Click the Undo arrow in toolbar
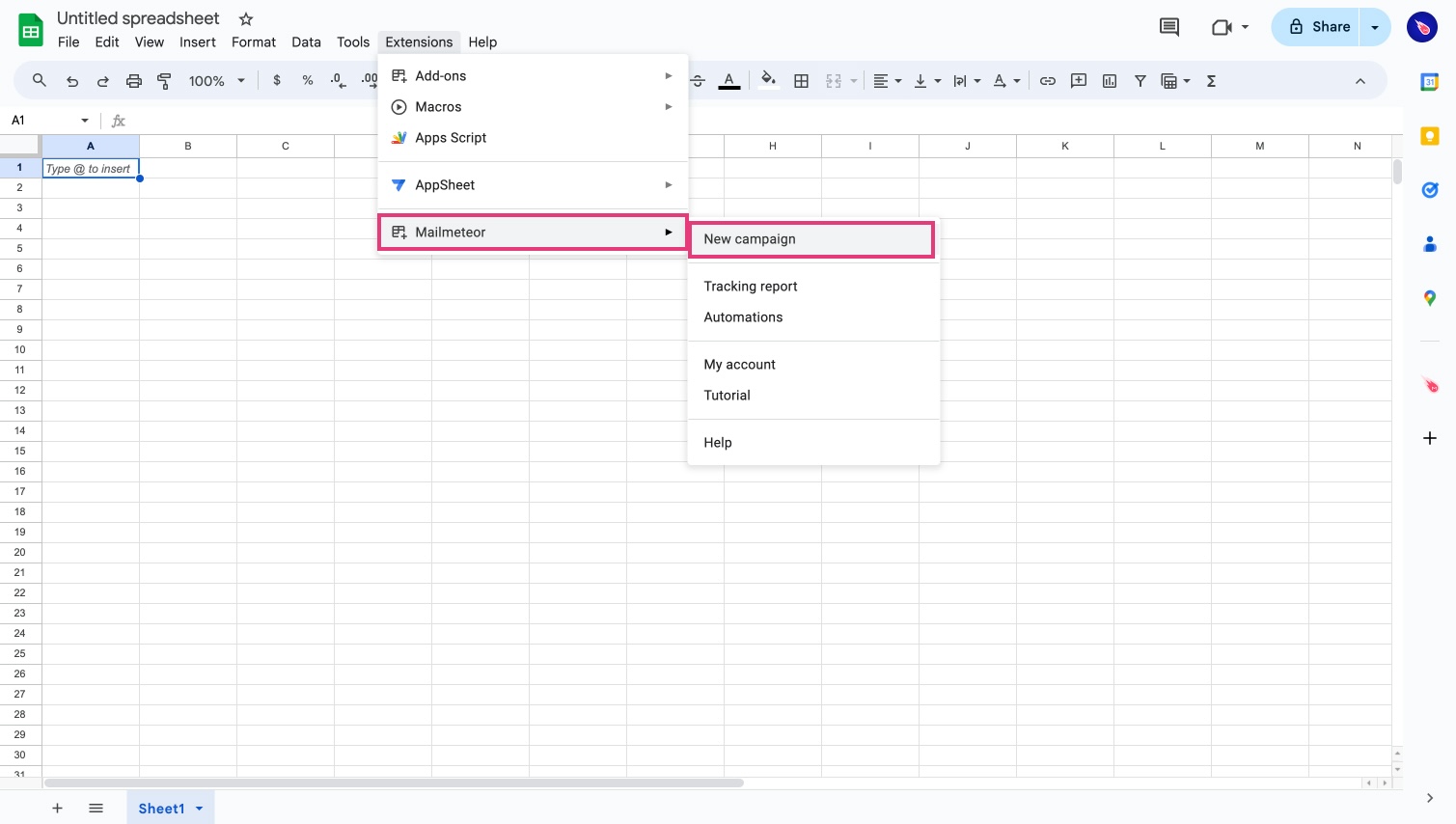1456x824 pixels. pos(72,81)
